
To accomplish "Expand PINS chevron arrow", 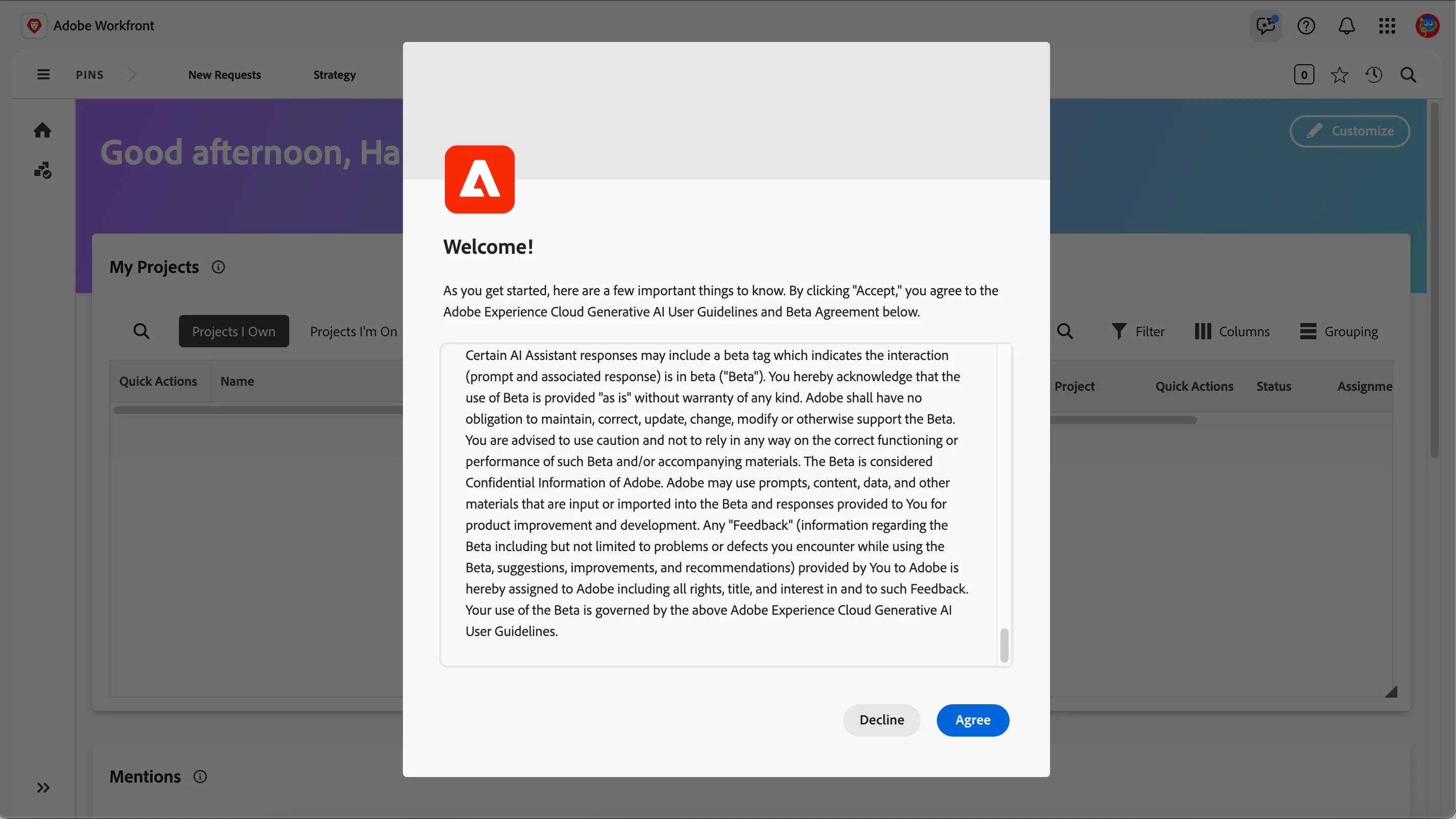I will [132, 75].
